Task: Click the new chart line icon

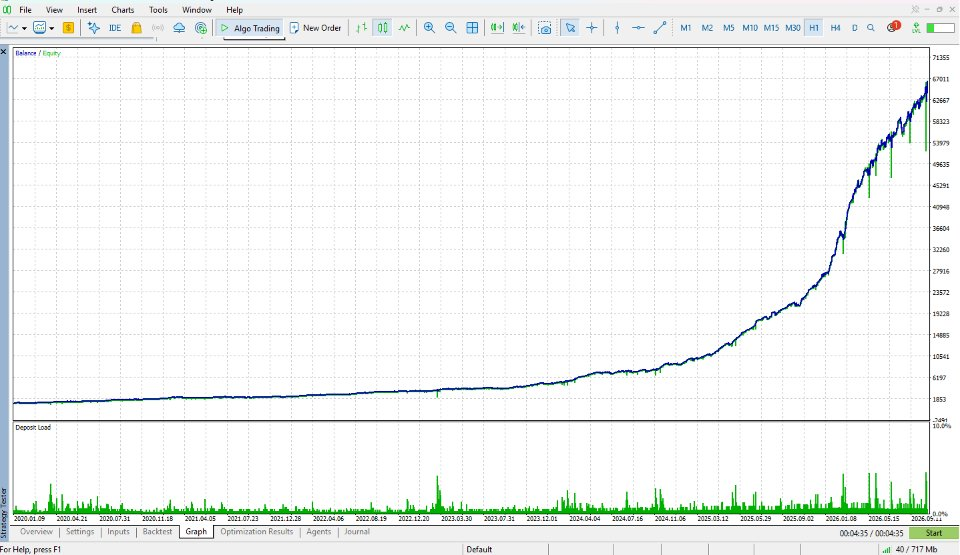Action: pos(13,28)
